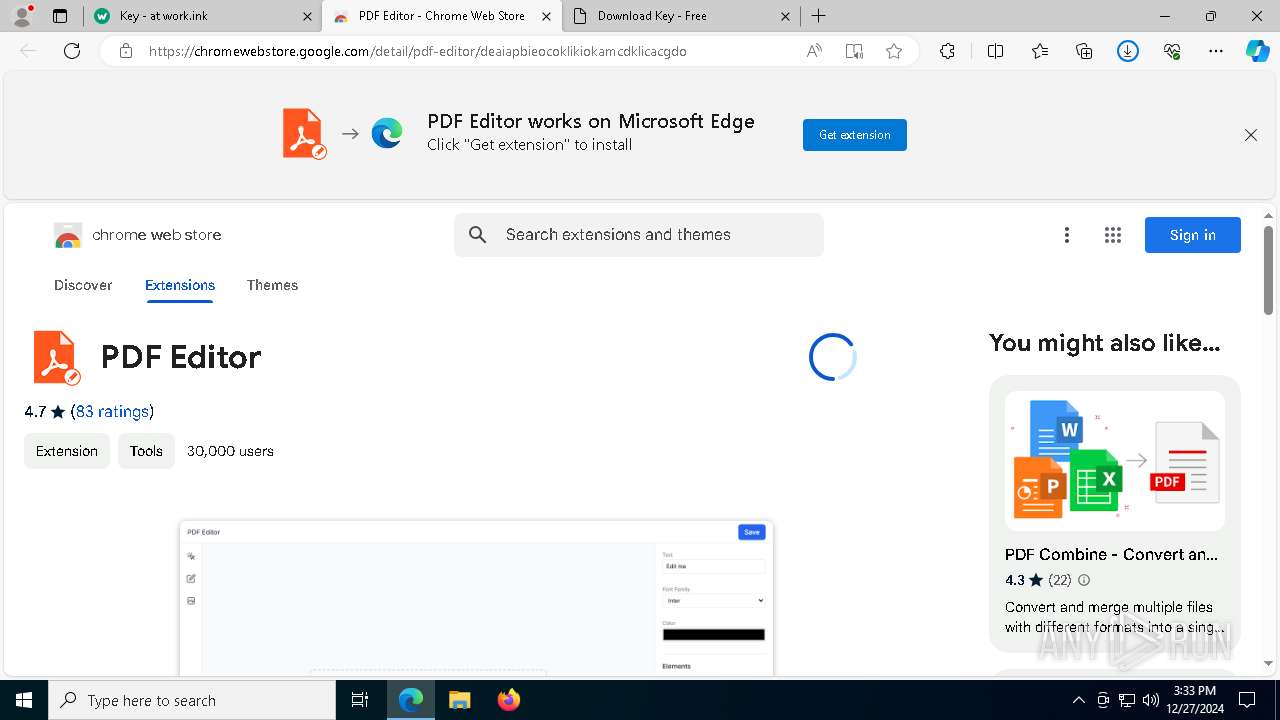The height and width of the screenshot is (720, 1280).
Task: Click the Tools category chip
Action: tap(146, 451)
